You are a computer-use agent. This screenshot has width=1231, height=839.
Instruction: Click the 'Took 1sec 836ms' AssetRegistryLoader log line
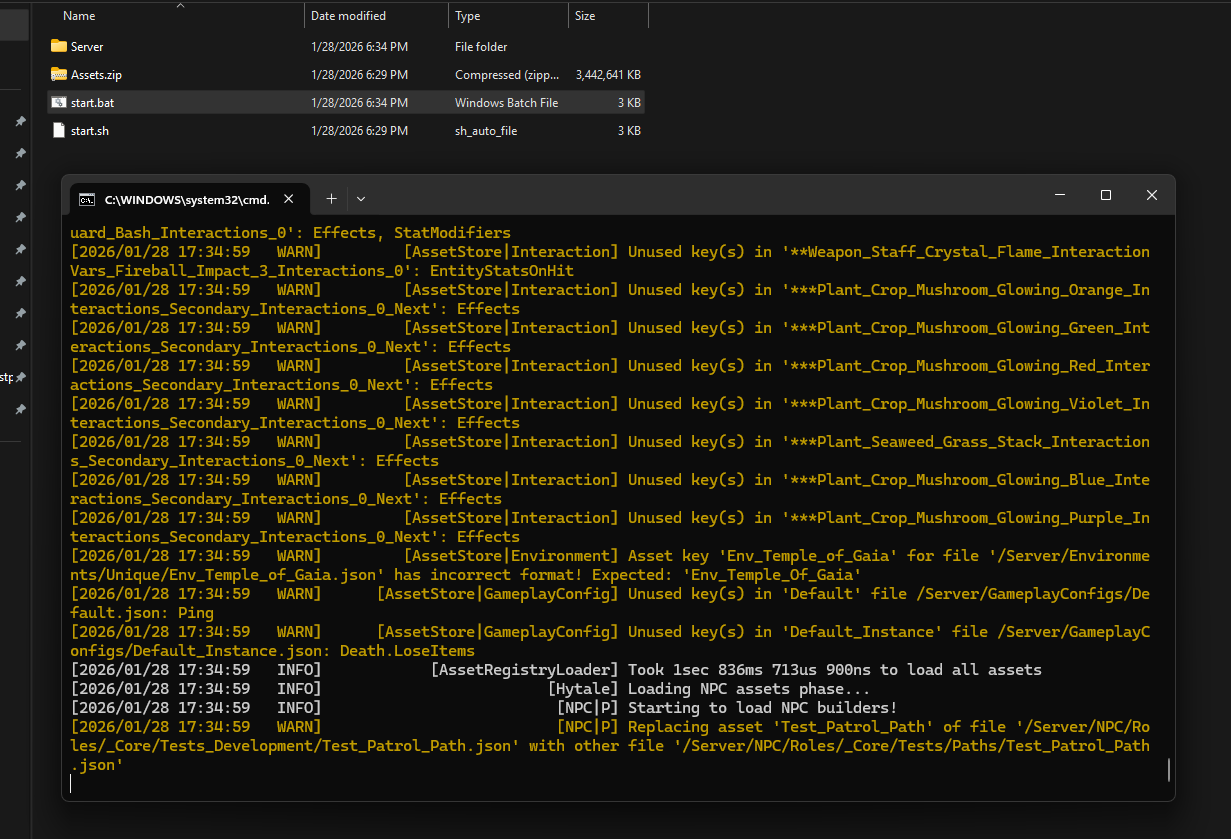click(x=556, y=670)
